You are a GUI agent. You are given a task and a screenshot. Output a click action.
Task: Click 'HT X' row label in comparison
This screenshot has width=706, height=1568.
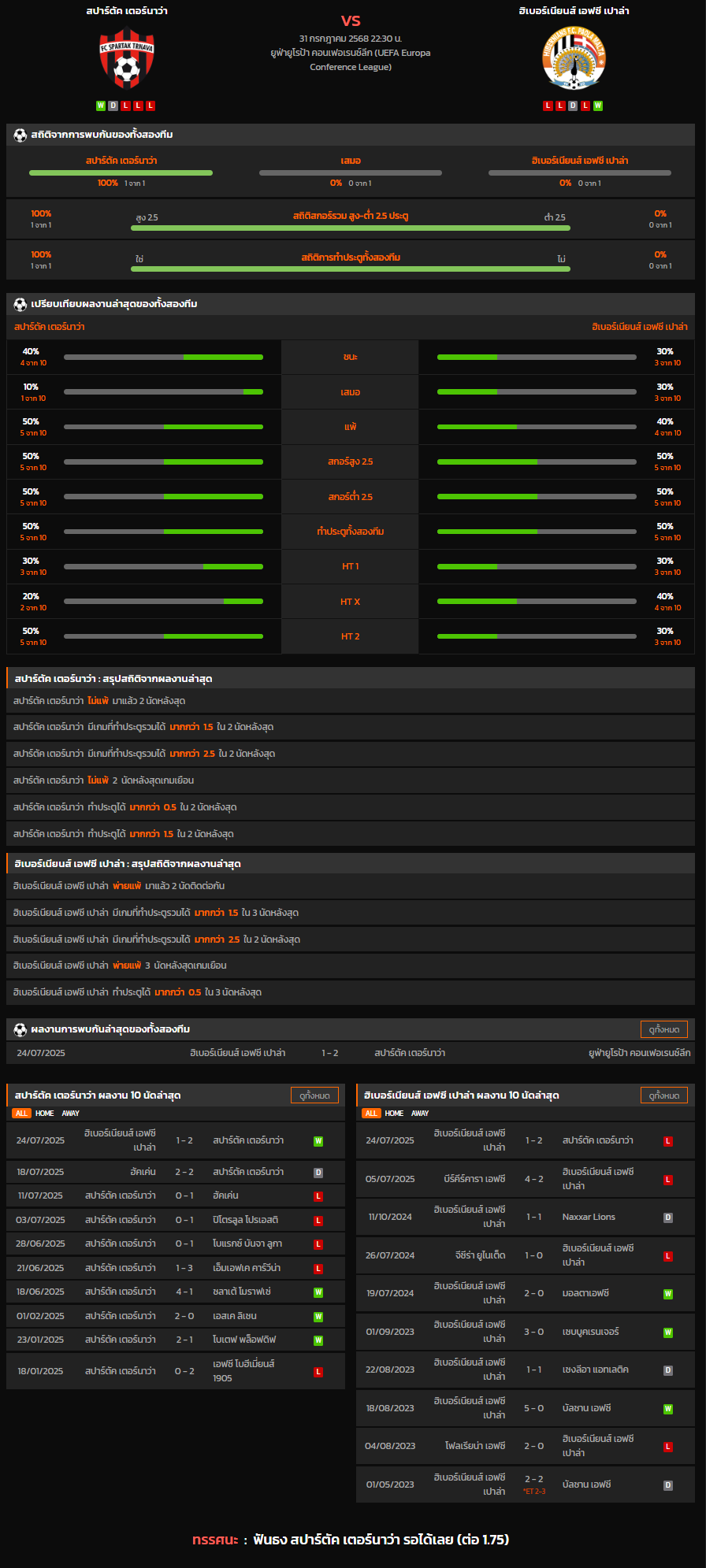[x=351, y=602]
